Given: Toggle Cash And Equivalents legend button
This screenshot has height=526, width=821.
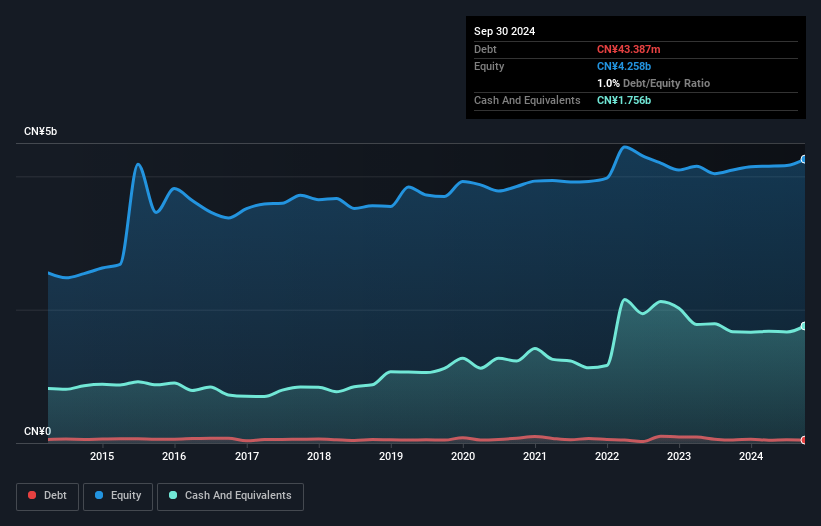Looking at the screenshot, I should pyautogui.click(x=230, y=496).
